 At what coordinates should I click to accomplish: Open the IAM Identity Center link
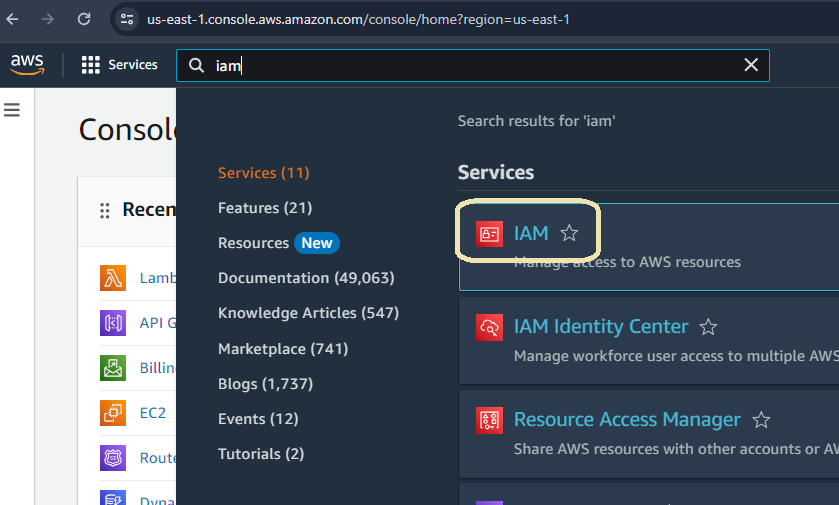pyautogui.click(x=600, y=326)
